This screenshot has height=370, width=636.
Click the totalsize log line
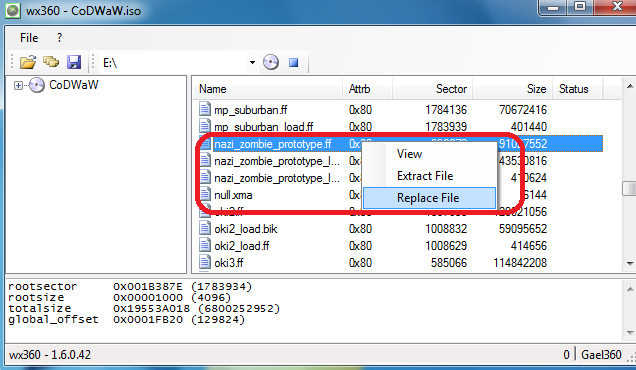(144, 308)
